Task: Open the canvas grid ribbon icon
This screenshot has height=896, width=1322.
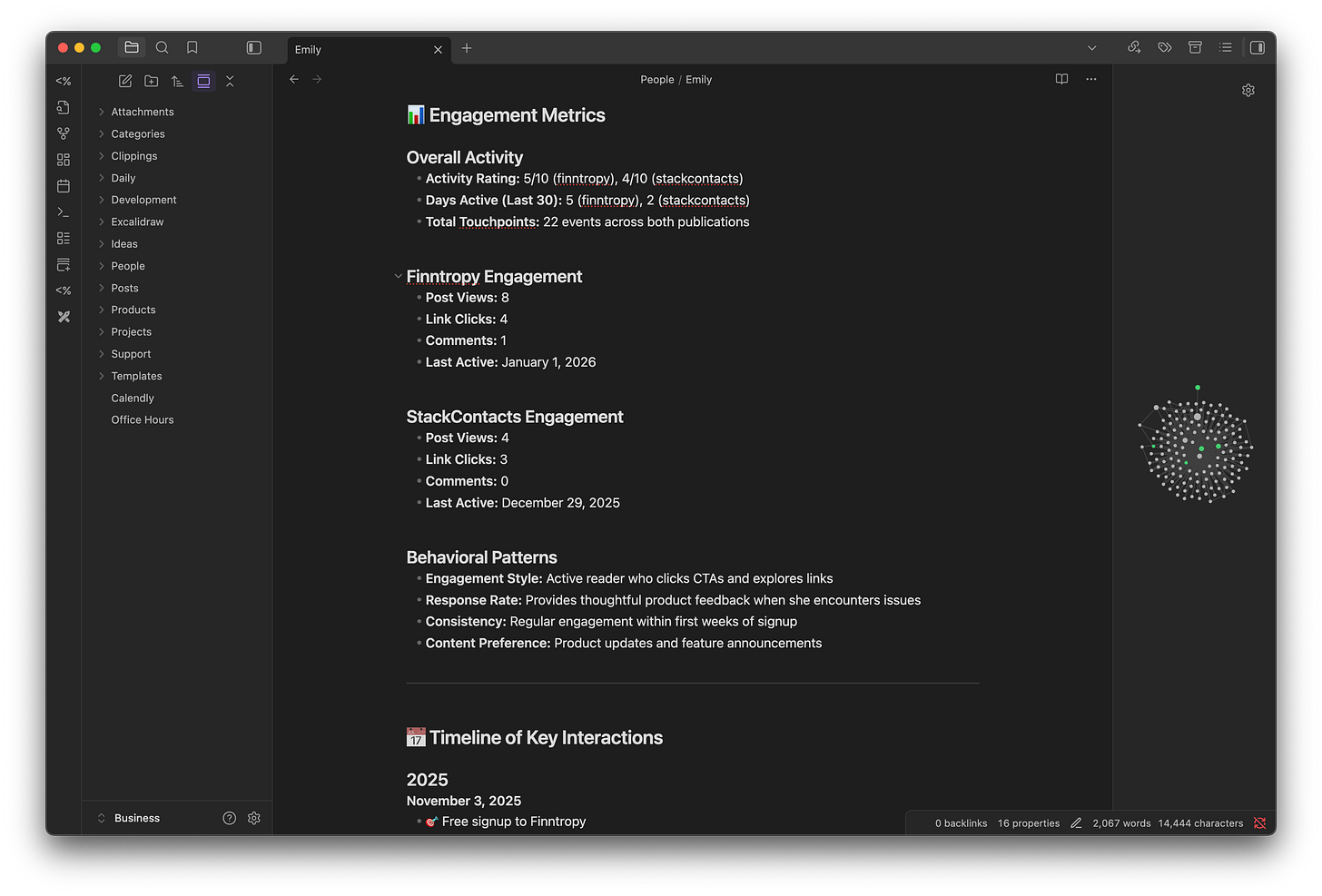Action: coord(64,160)
